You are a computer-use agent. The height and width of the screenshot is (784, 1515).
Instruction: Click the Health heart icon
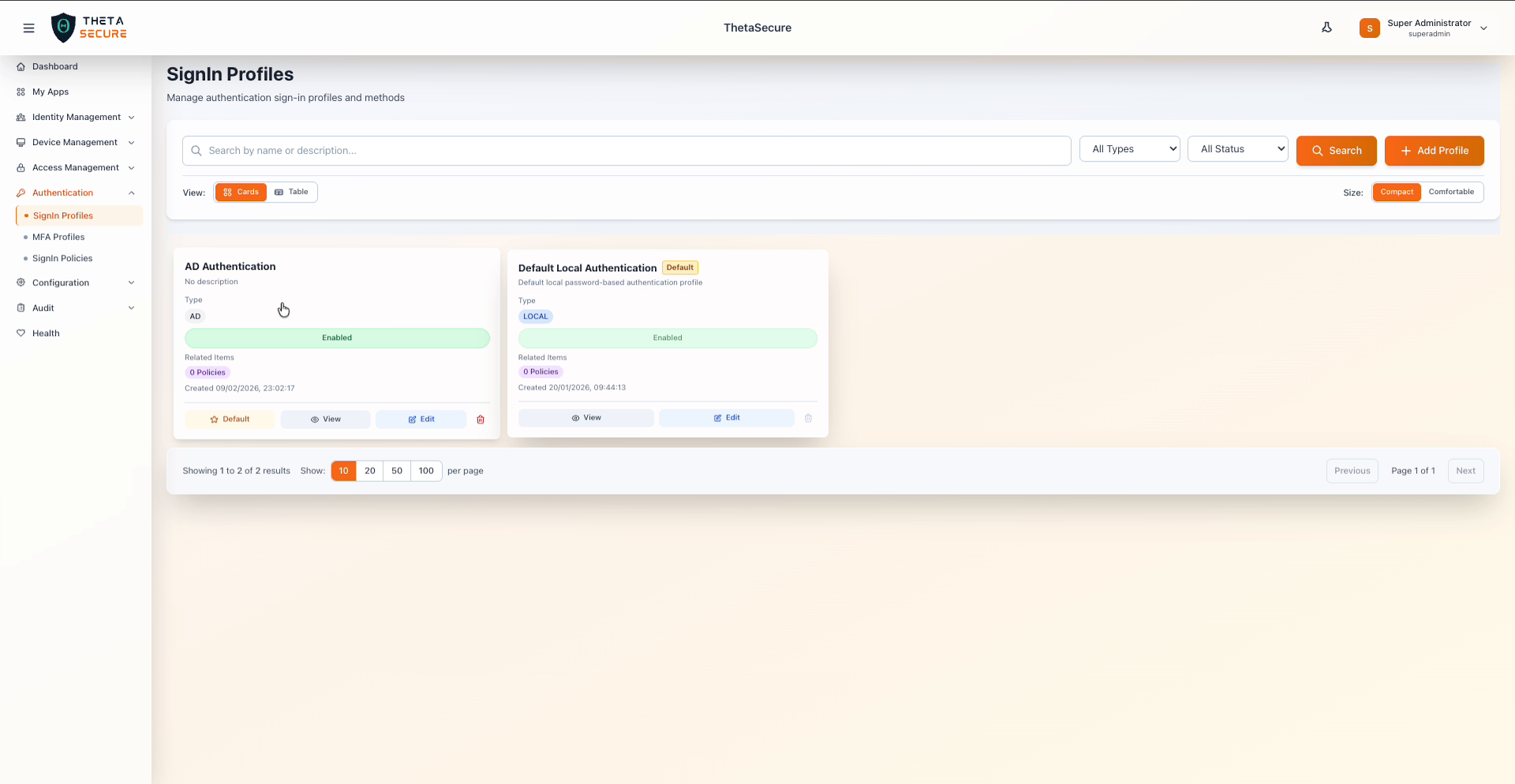(21, 332)
